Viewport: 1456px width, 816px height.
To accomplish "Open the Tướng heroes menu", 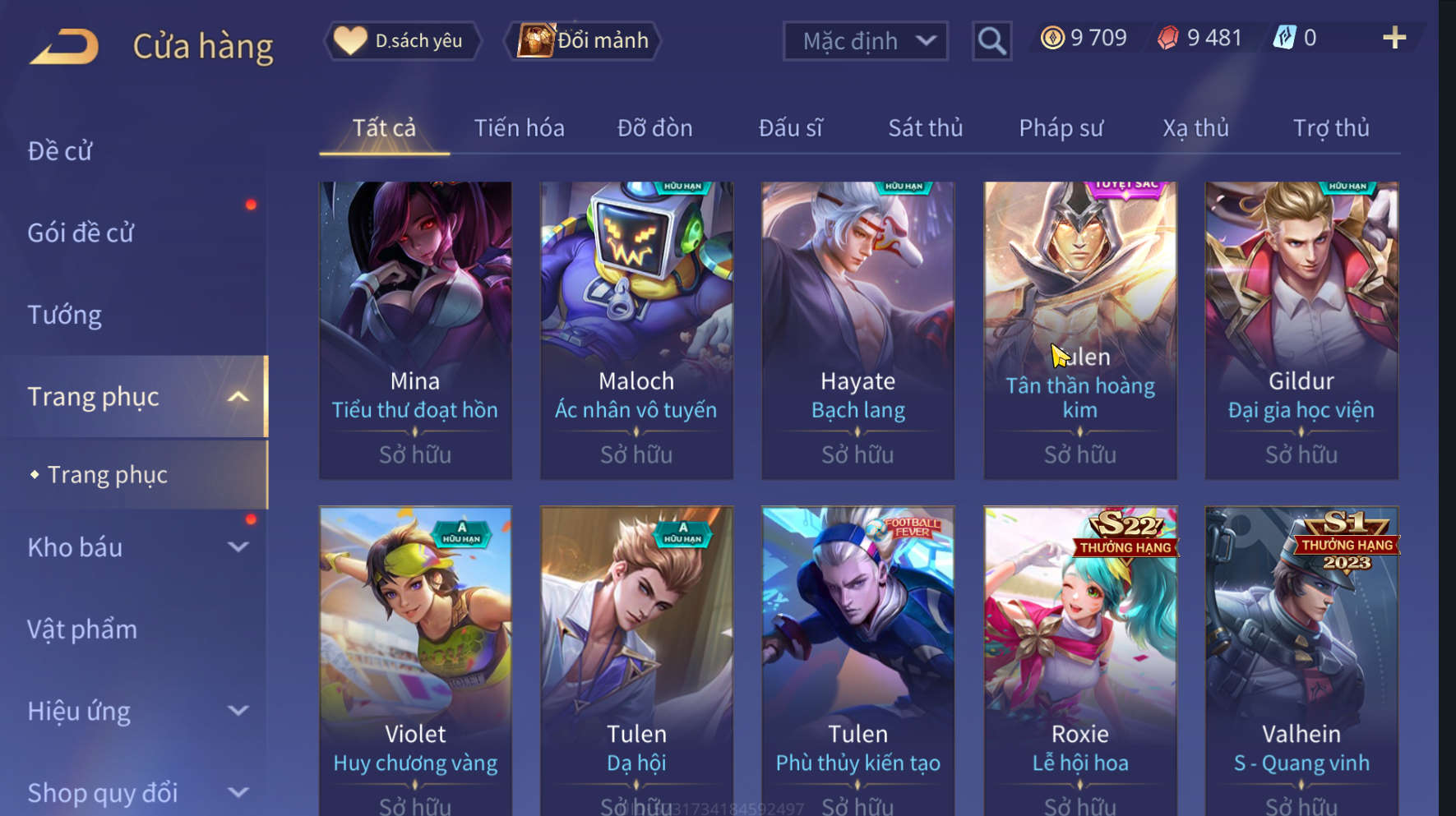I will tap(64, 315).
